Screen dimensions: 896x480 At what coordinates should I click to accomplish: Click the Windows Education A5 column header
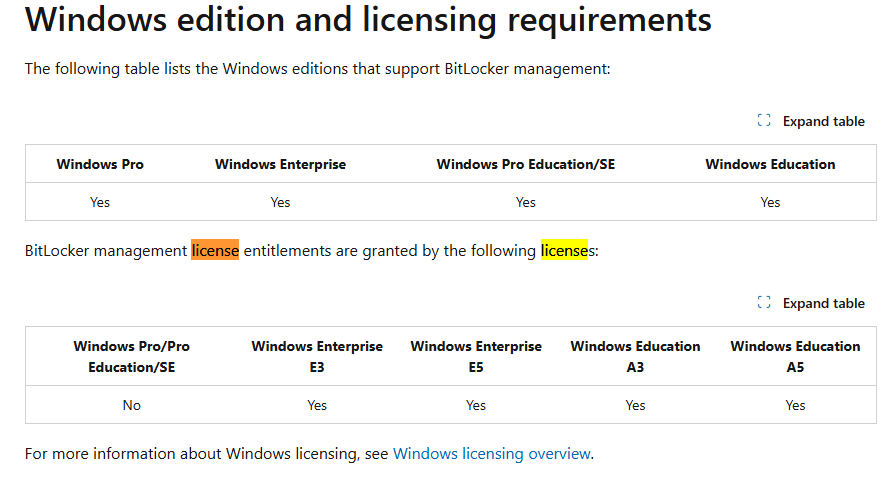[x=795, y=357]
